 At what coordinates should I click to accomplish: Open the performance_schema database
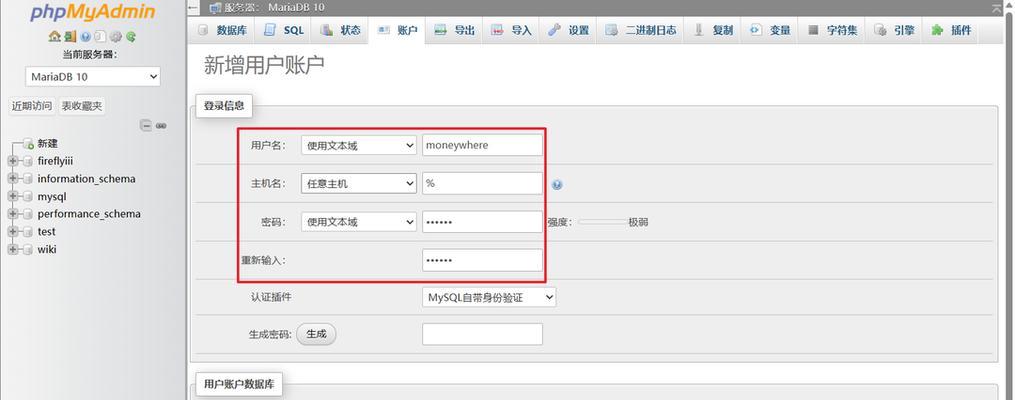[x=89, y=214]
